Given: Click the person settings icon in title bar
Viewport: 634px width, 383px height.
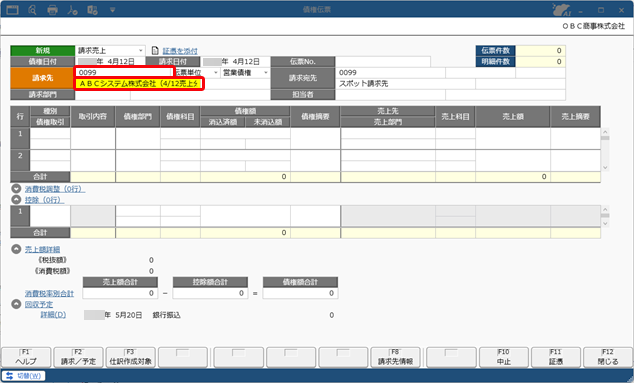Looking at the screenshot, I should (x=72, y=10).
